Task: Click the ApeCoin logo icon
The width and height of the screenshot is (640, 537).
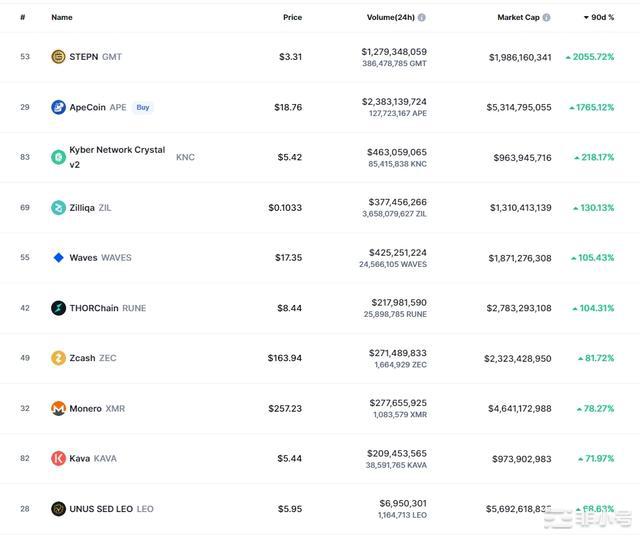Action: pos(58,107)
